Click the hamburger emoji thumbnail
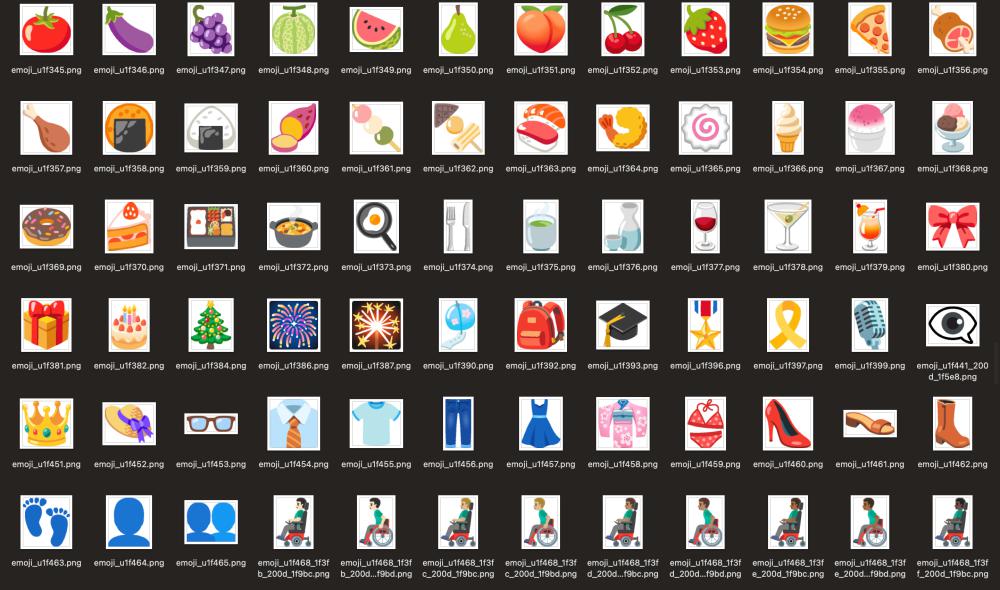1000x590 pixels. coord(788,30)
